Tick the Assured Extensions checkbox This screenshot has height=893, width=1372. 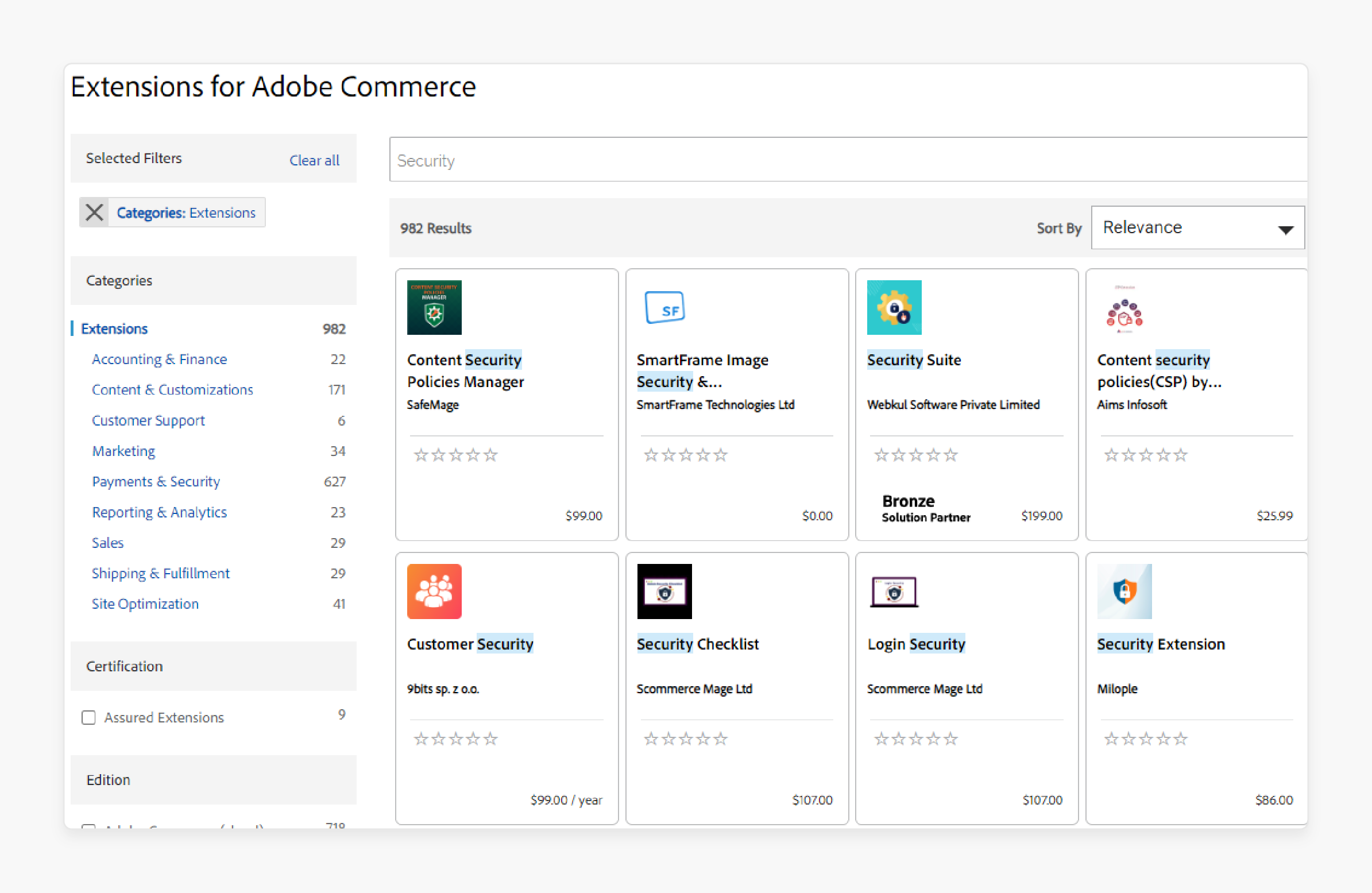coord(88,717)
